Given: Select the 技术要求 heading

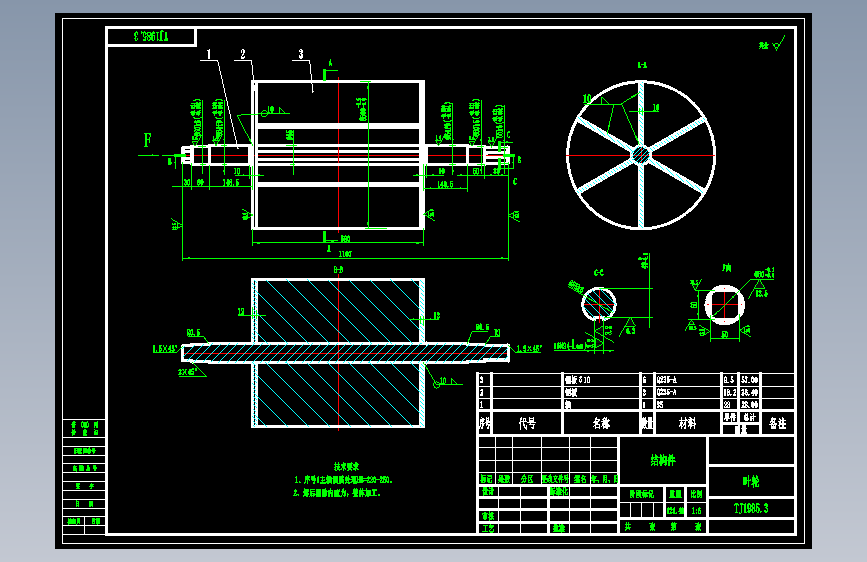Looking at the screenshot, I should tap(346, 466).
